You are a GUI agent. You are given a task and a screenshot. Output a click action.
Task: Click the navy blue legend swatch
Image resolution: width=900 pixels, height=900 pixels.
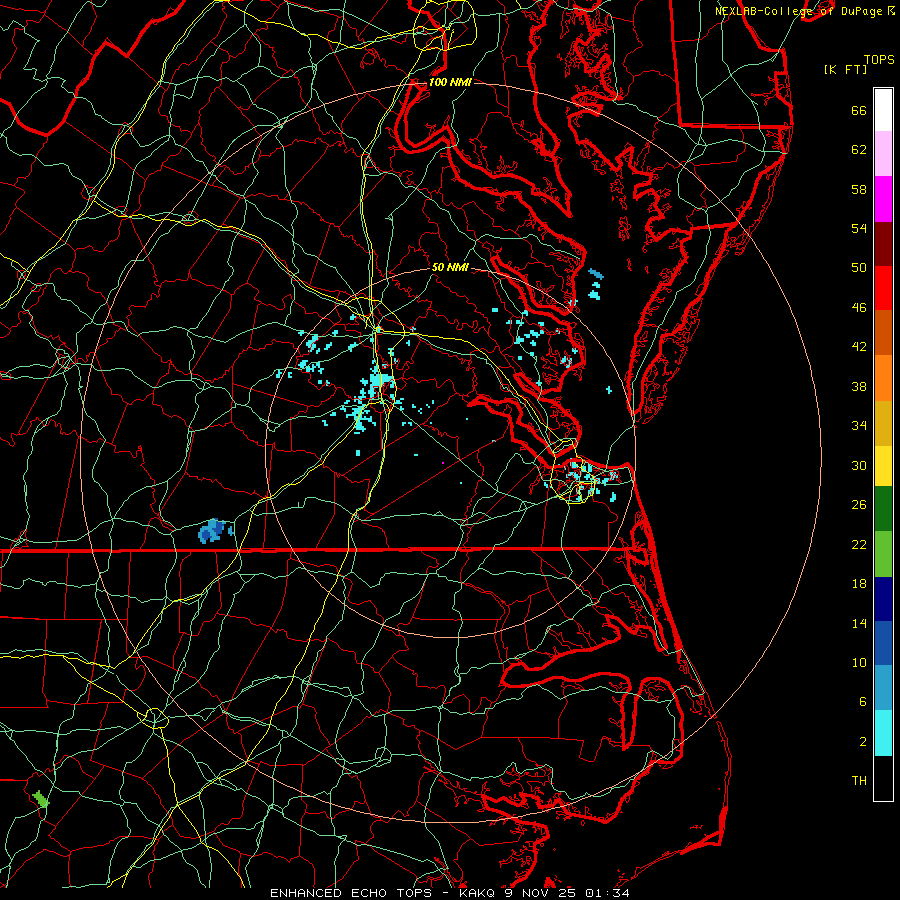point(883,599)
